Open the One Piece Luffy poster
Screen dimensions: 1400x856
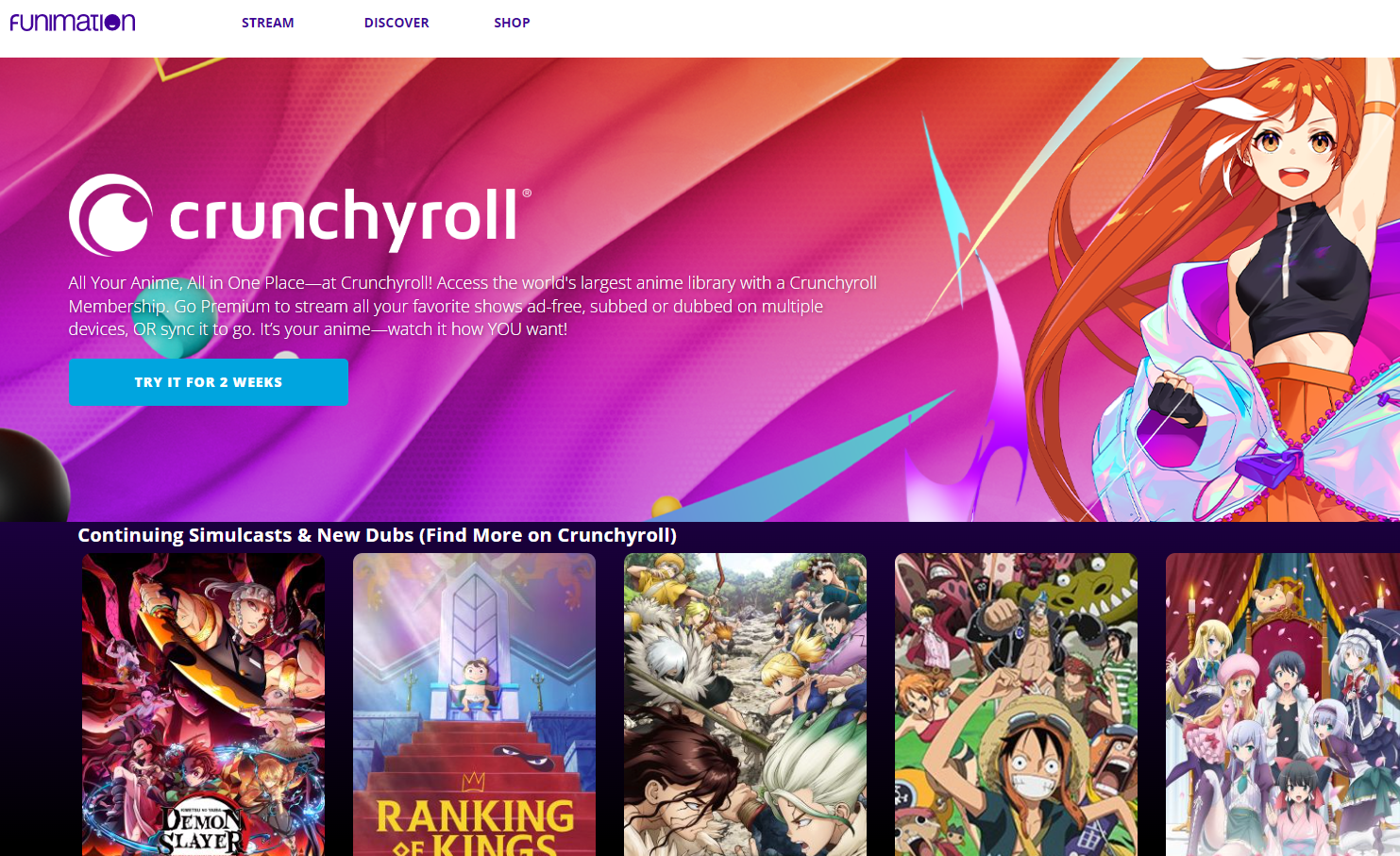[1016, 704]
